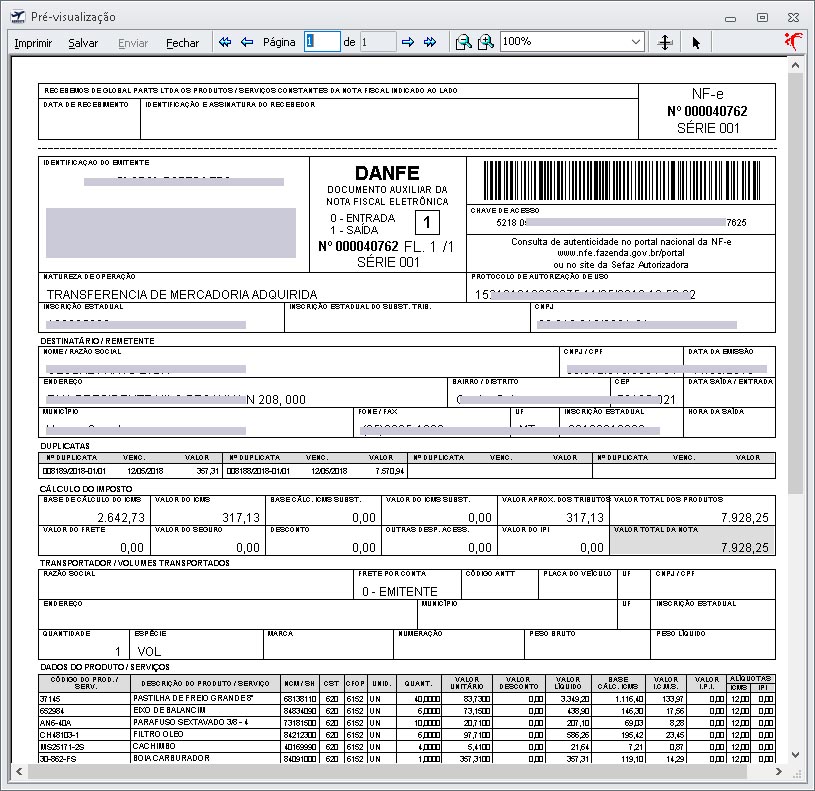Viewport: 815px width, 791px height.
Task: Click the 'PASTILHA DE FREIO GRANDE' product description
Action: click(x=193, y=698)
